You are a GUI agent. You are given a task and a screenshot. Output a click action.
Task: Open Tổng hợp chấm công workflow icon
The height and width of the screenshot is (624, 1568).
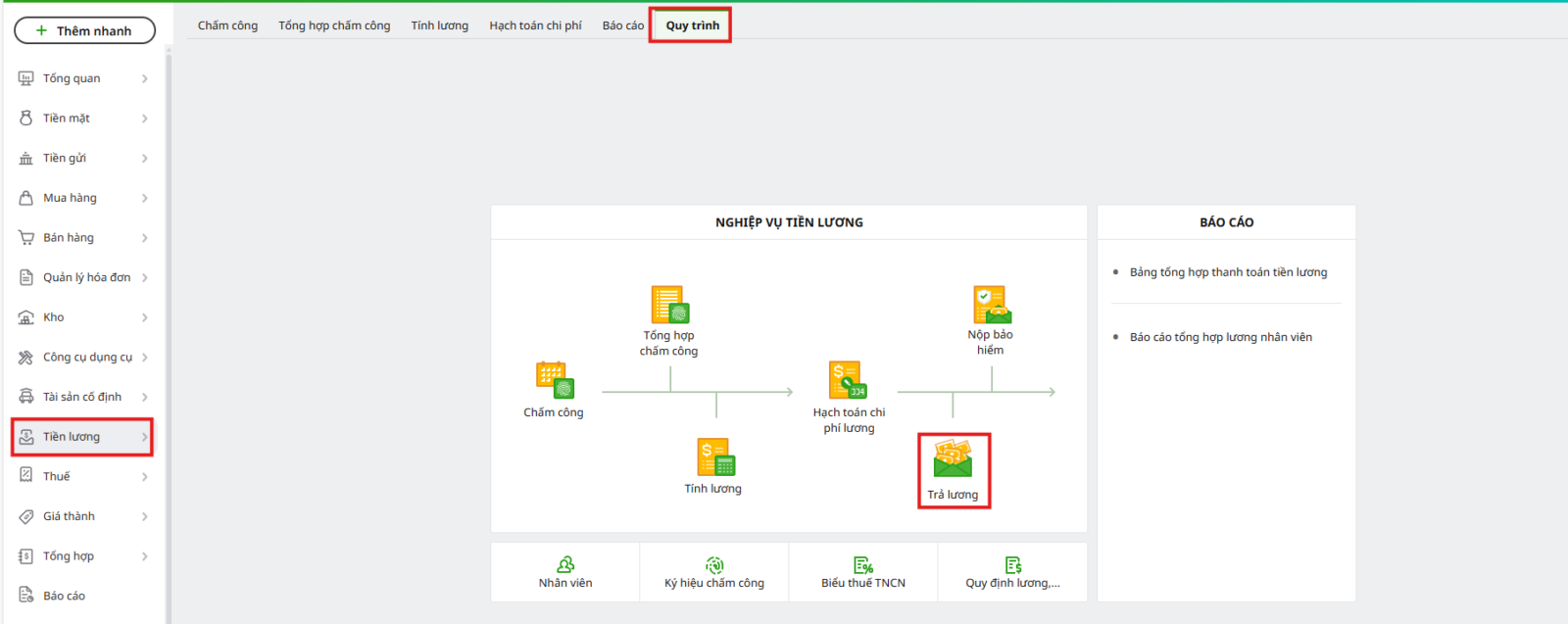point(670,305)
